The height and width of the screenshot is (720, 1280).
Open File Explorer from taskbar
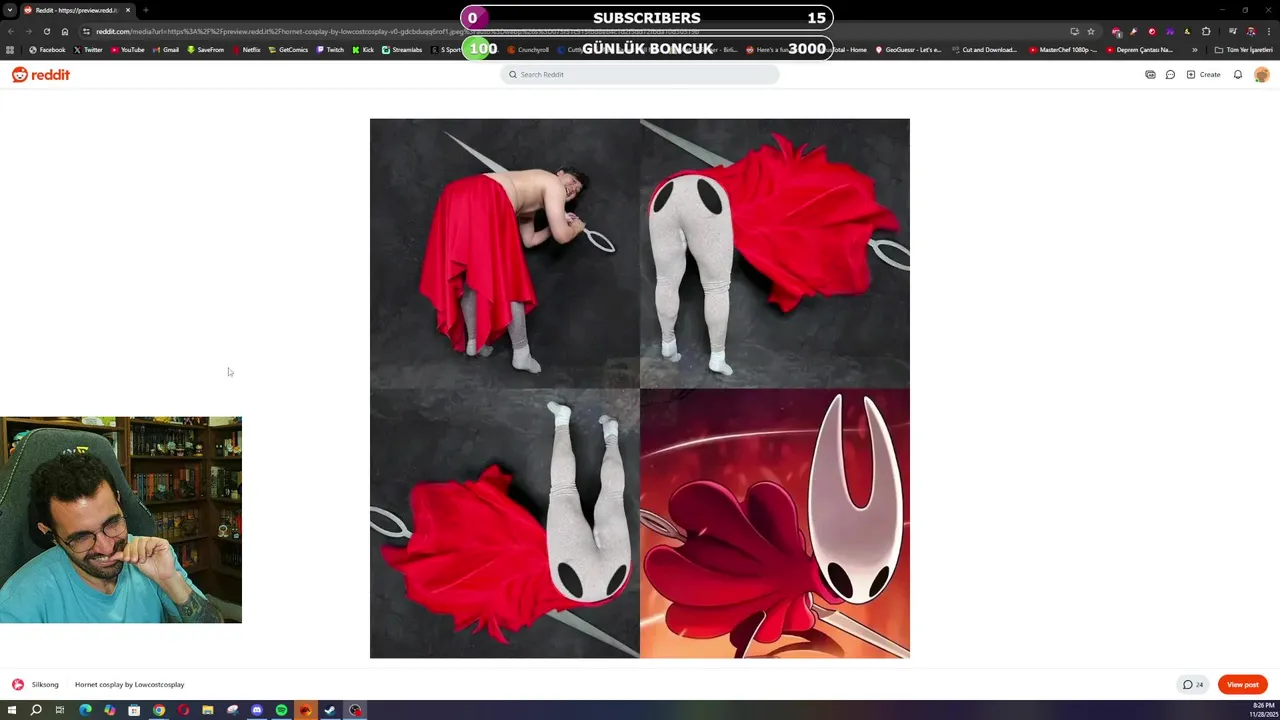[x=208, y=710]
